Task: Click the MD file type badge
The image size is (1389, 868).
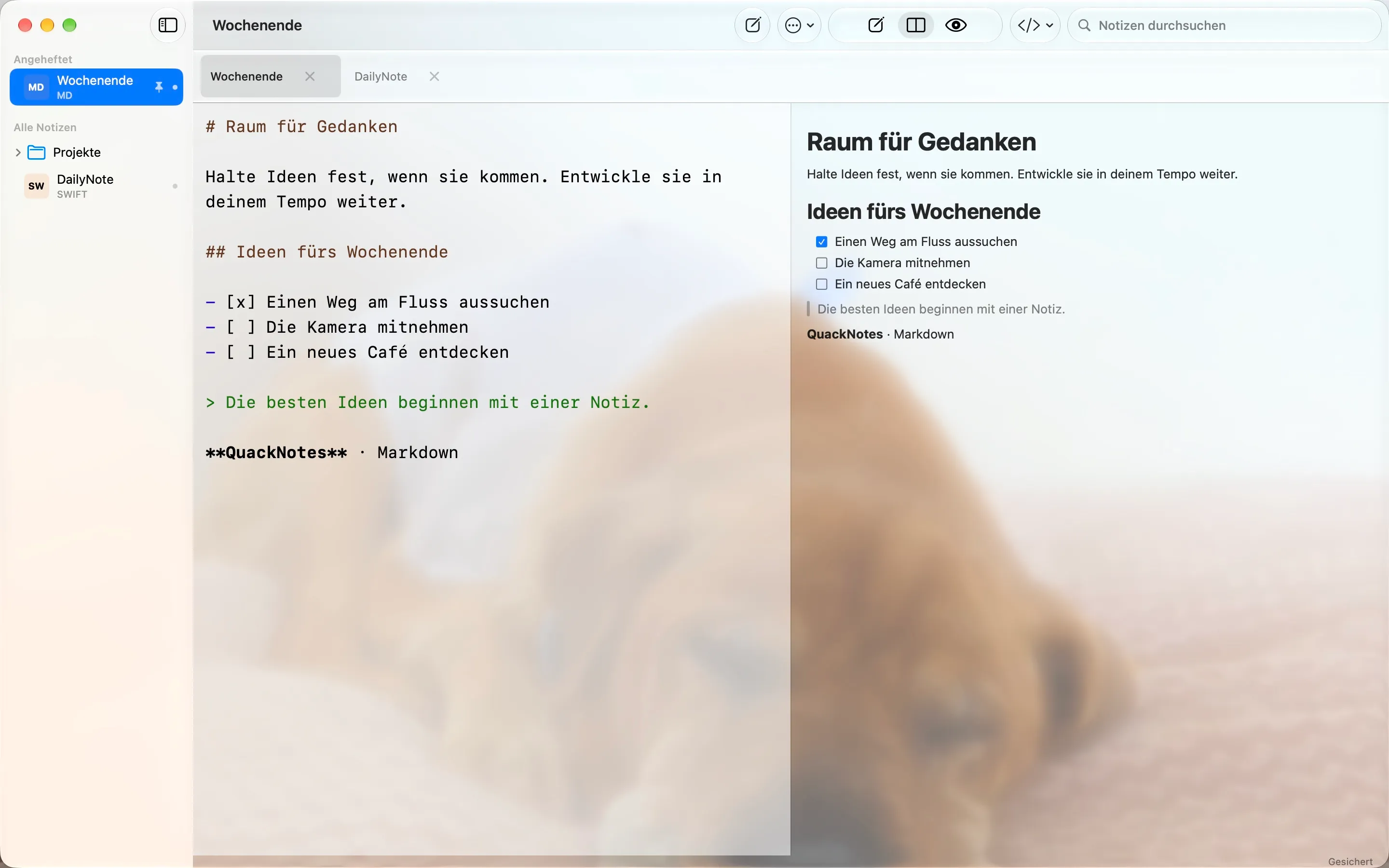Action: (36, 87)
